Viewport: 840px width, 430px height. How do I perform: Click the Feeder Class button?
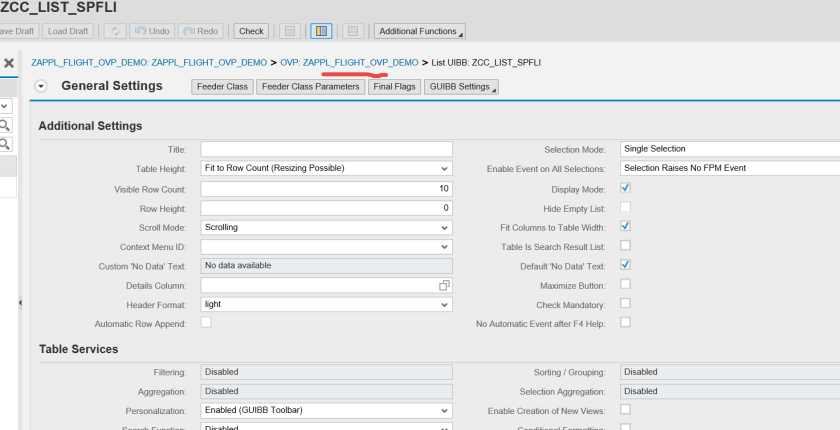point(222,87)
